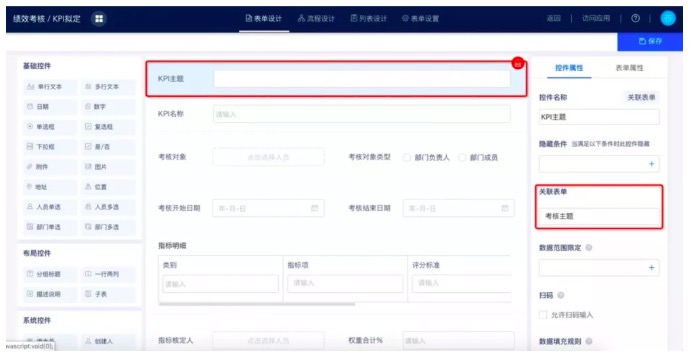Add a 地址 address control
Viewport: 694px width, 361px height.
[x=50, y=187]
